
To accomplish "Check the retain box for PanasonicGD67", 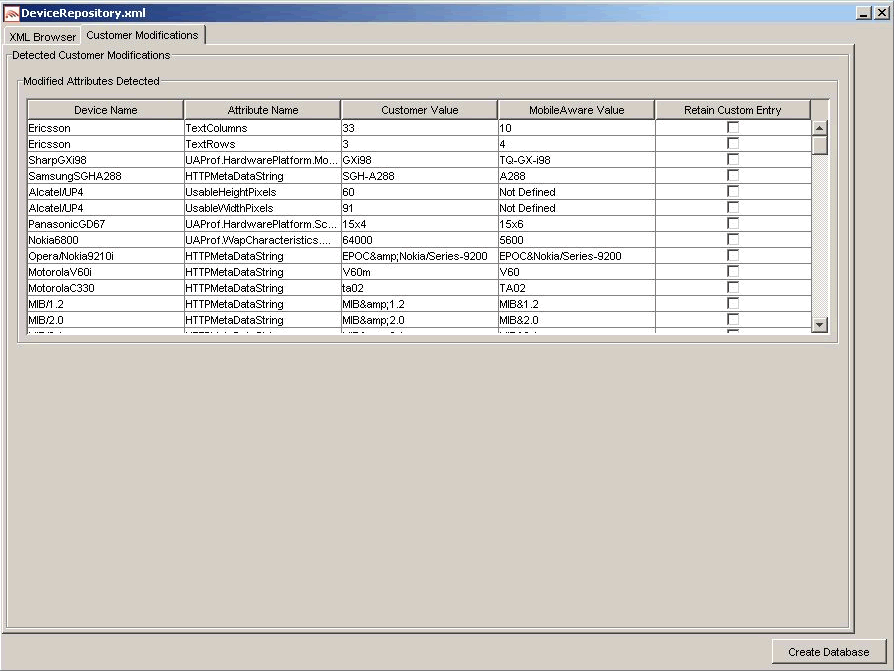I will tap(733, 223).
